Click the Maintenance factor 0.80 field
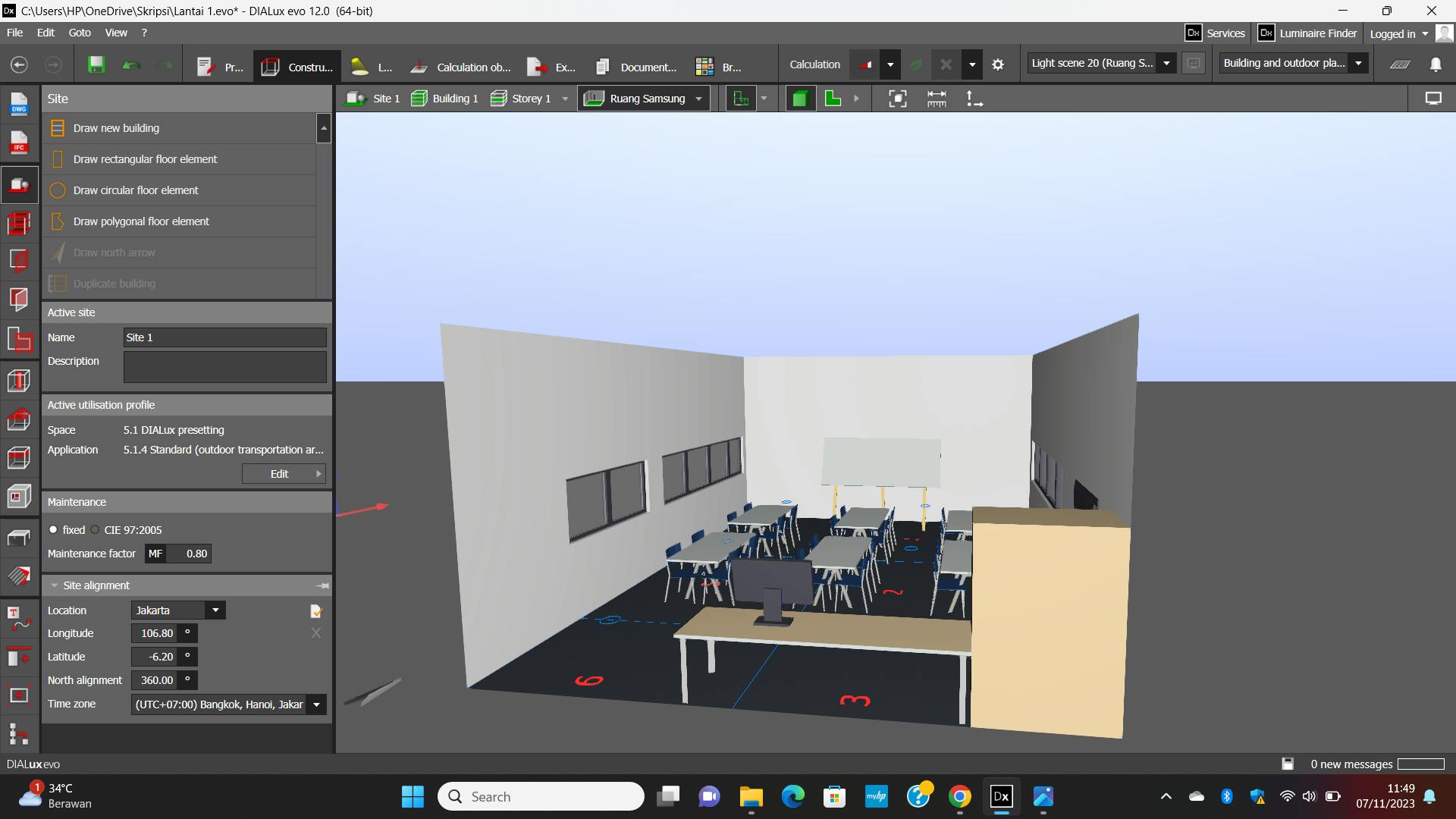Image resolution: width=1456 pixels, height=819 pixels. point(196,554)
